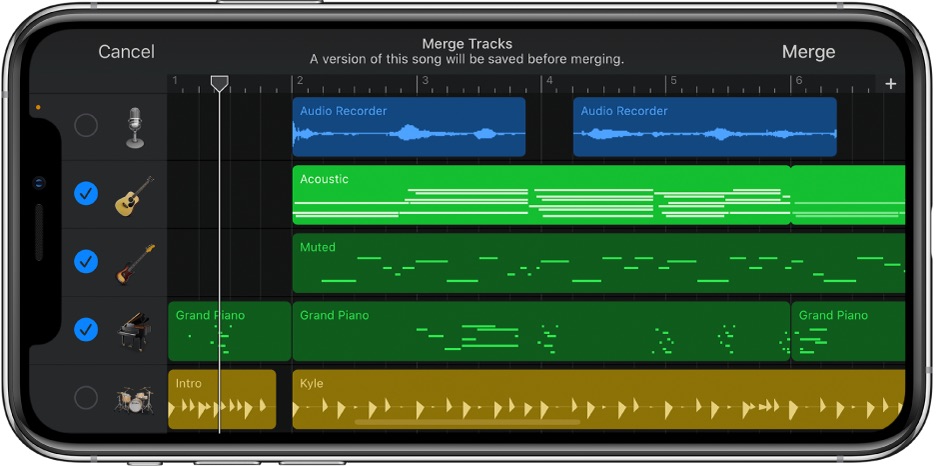
Task: Tap the acoustic guitar track icon
Action: point(134,196)
